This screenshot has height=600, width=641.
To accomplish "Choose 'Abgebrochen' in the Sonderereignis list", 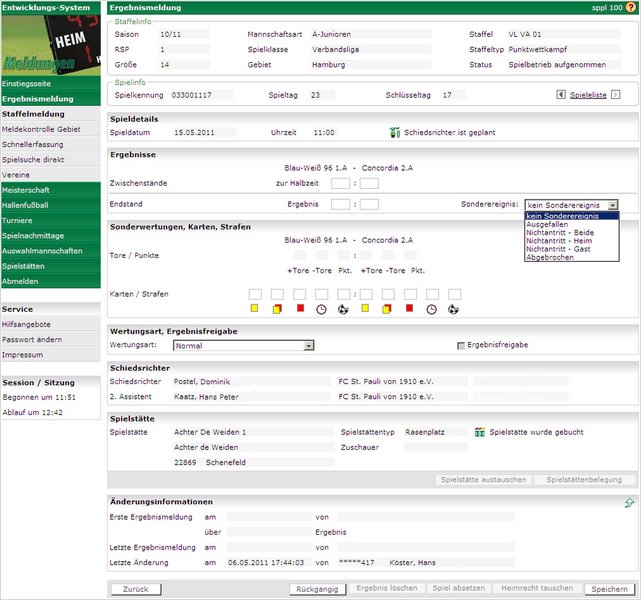I will 547,257.
